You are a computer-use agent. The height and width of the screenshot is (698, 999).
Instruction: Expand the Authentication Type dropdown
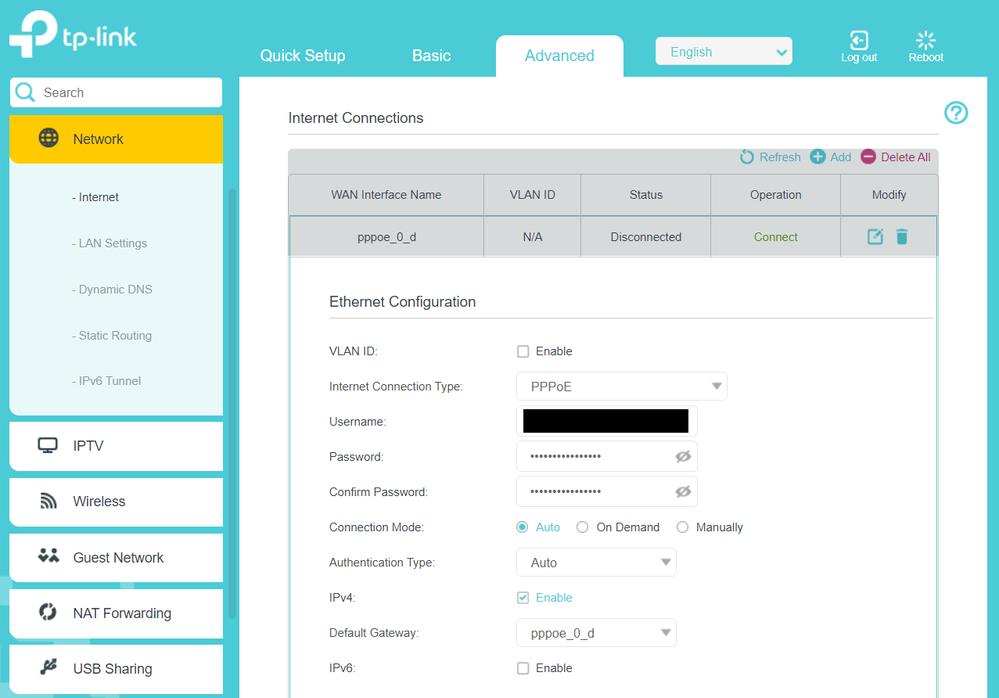(x=596, y=563)
